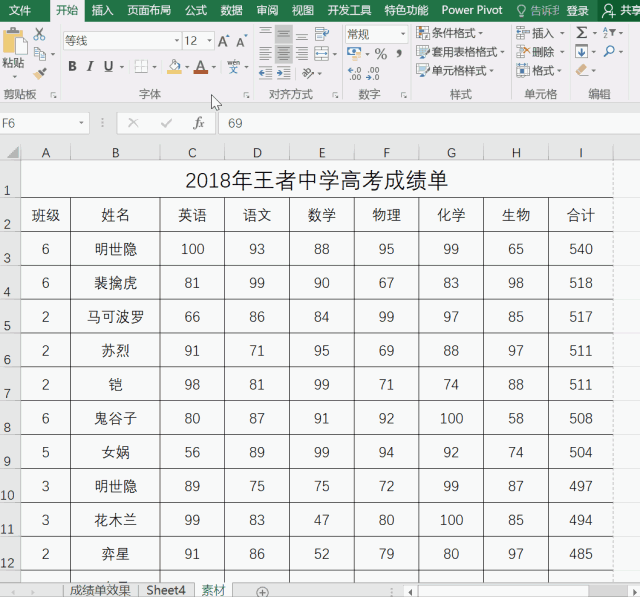Toggle Wrap Text icon
The height and width of the screenshot is (597, 640).
(x=322, y=34)
